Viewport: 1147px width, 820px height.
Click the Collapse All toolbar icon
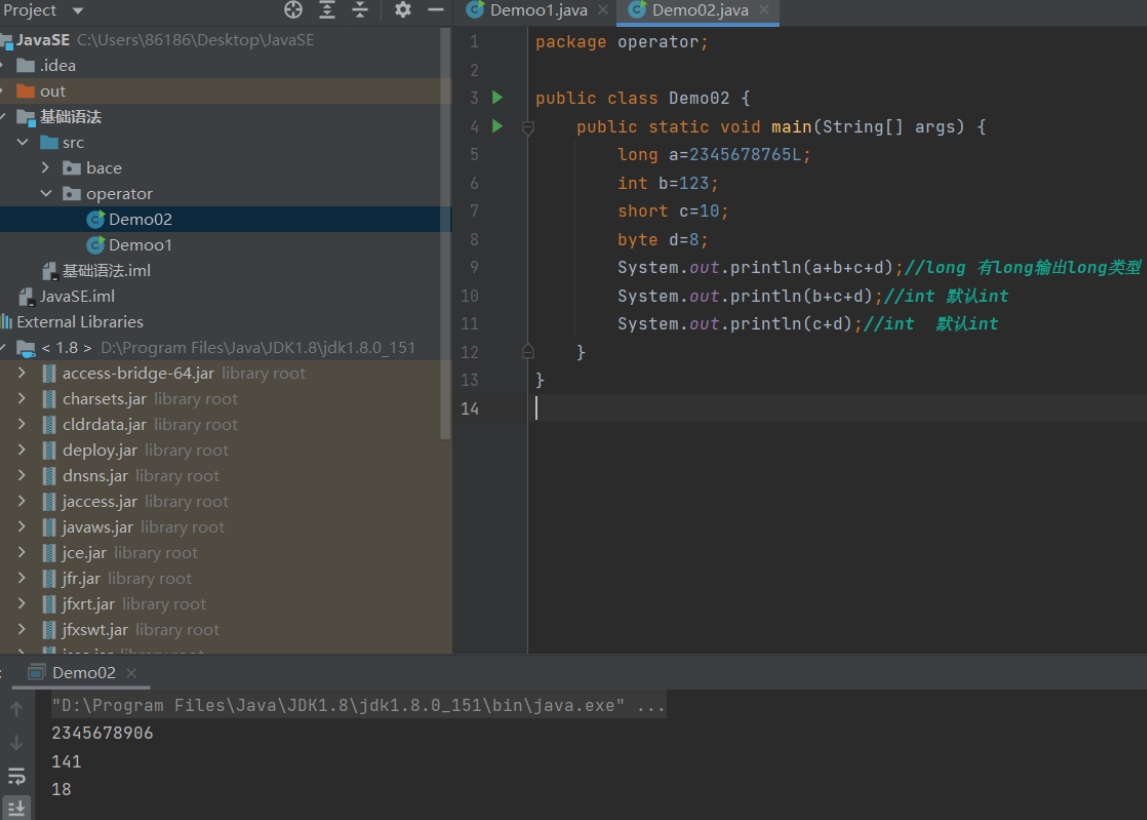point(360,10)
